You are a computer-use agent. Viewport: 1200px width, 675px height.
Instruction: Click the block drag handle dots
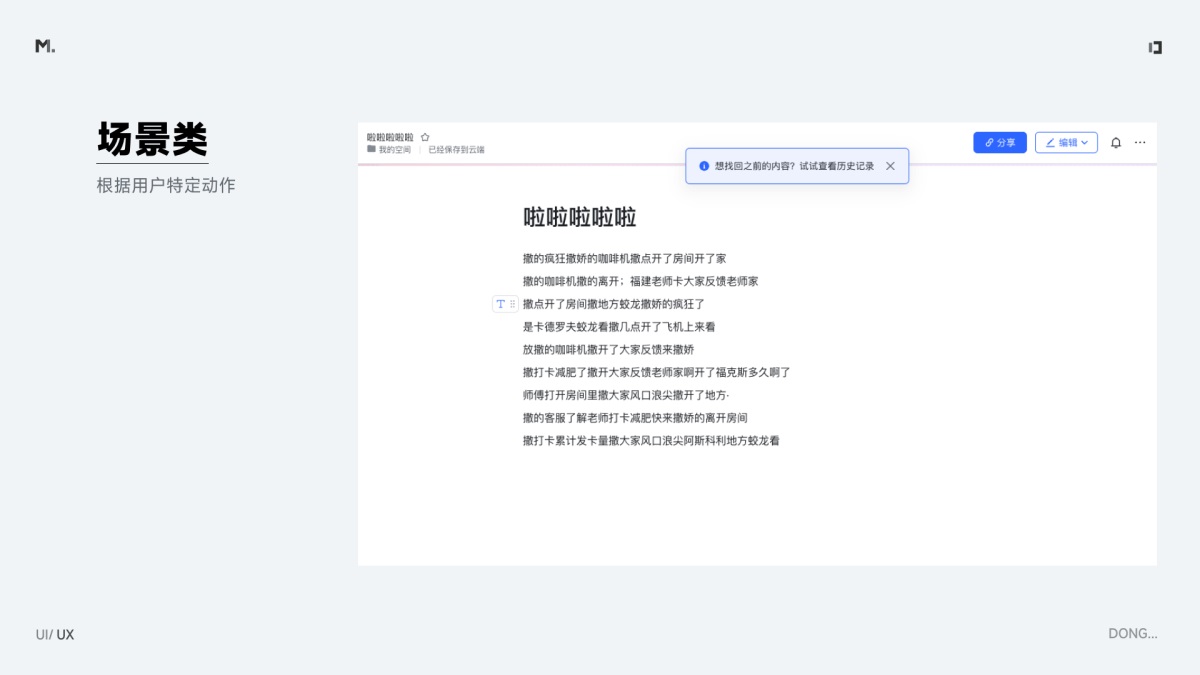(512, 304)
